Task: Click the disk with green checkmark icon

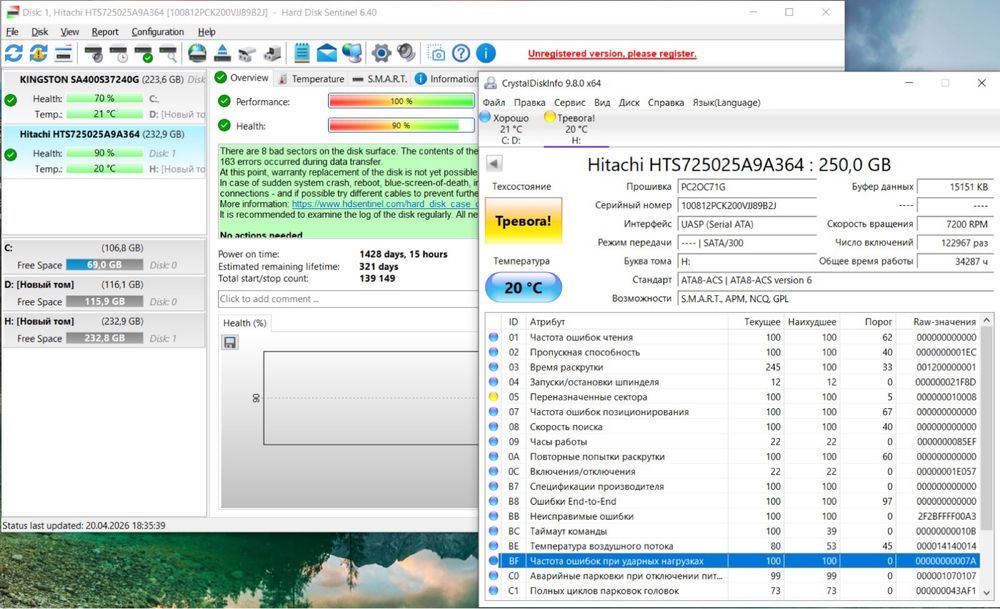Action: coord(143,54)
